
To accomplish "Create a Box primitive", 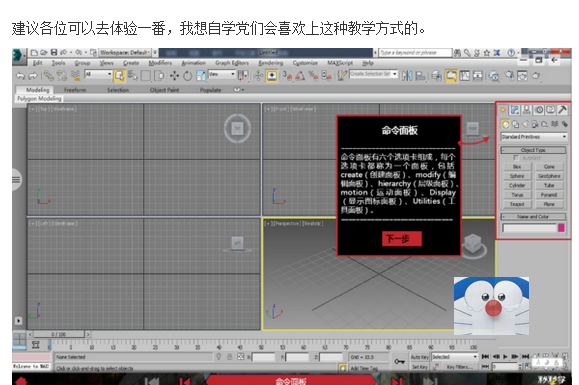I will (517, 167).
